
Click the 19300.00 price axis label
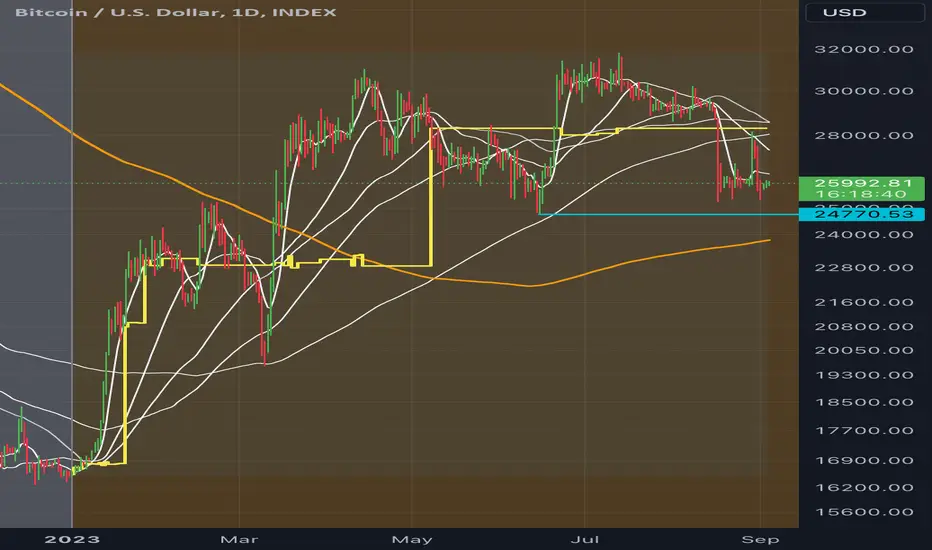[864, 375]
